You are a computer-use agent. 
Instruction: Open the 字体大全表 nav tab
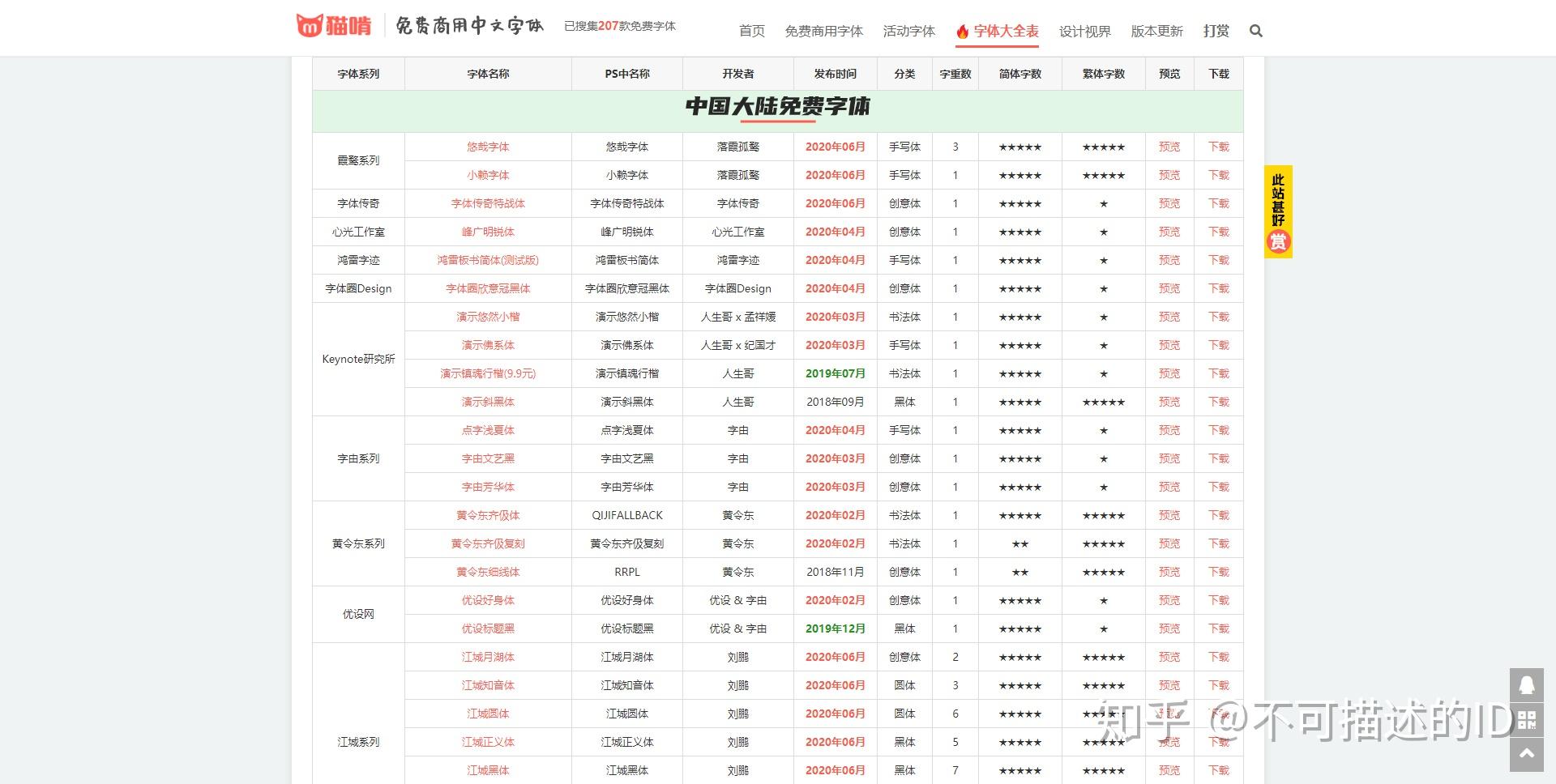coord(998,31)
